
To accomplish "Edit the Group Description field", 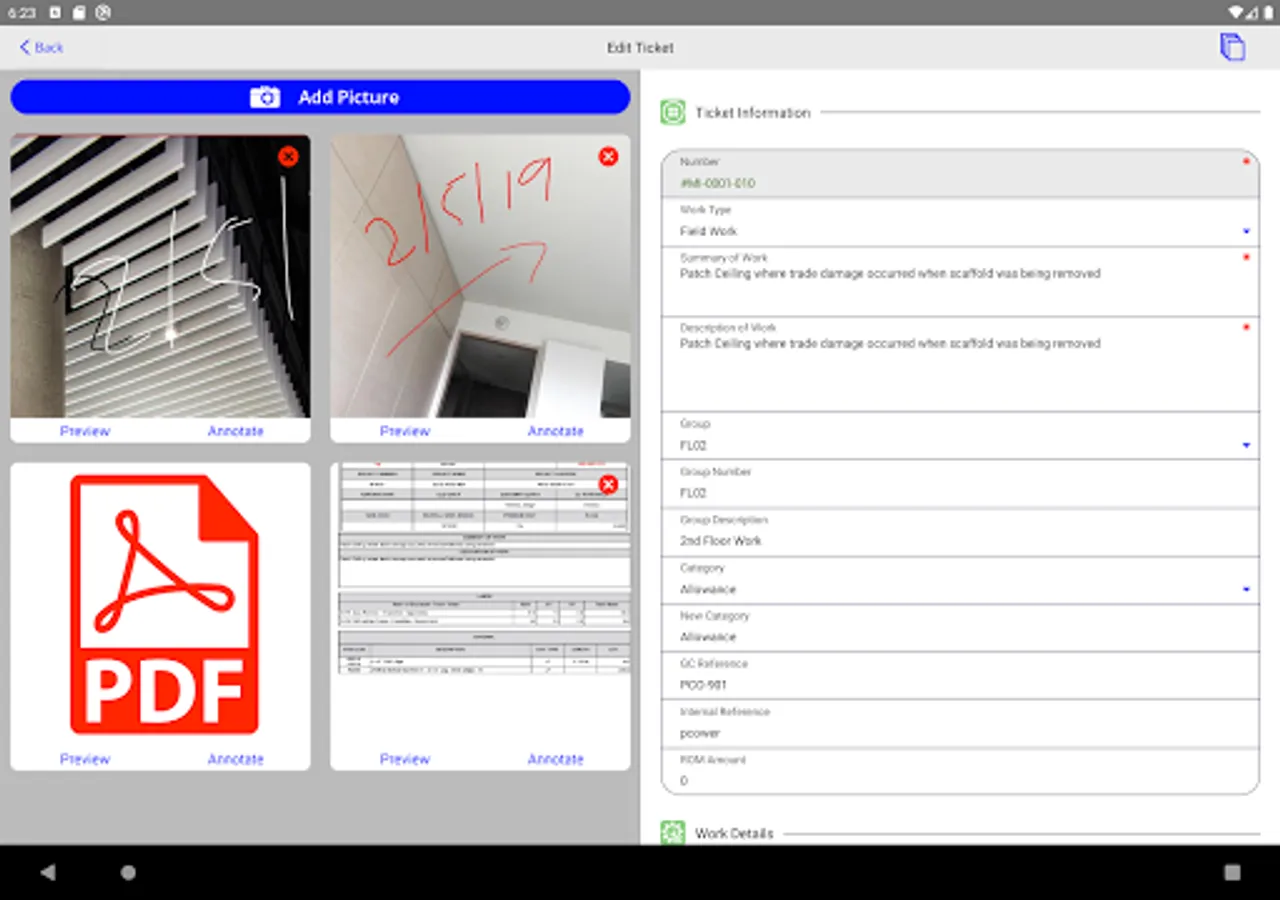I will 960,532.
